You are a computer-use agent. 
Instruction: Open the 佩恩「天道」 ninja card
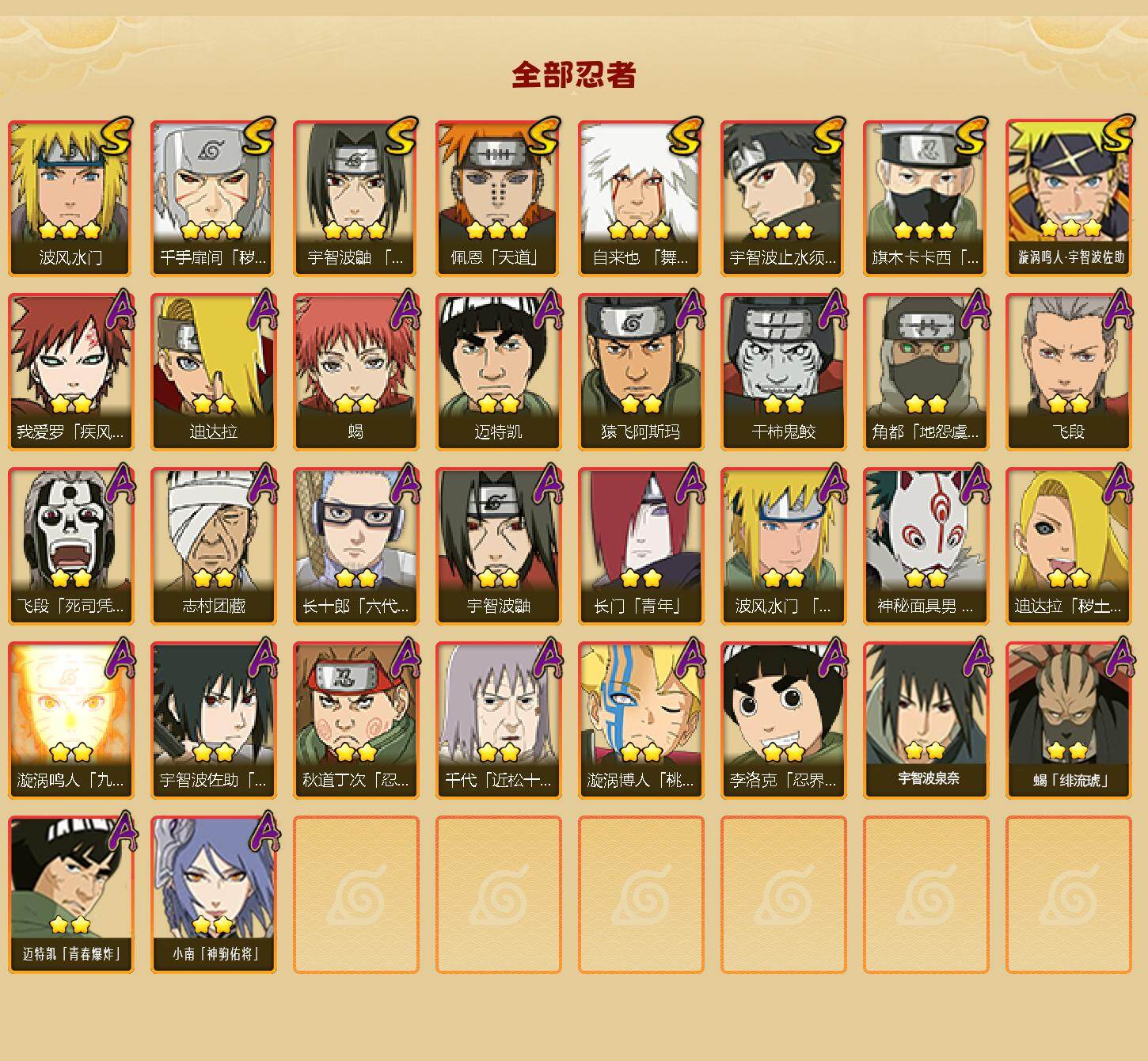click(x=498, y=198)
